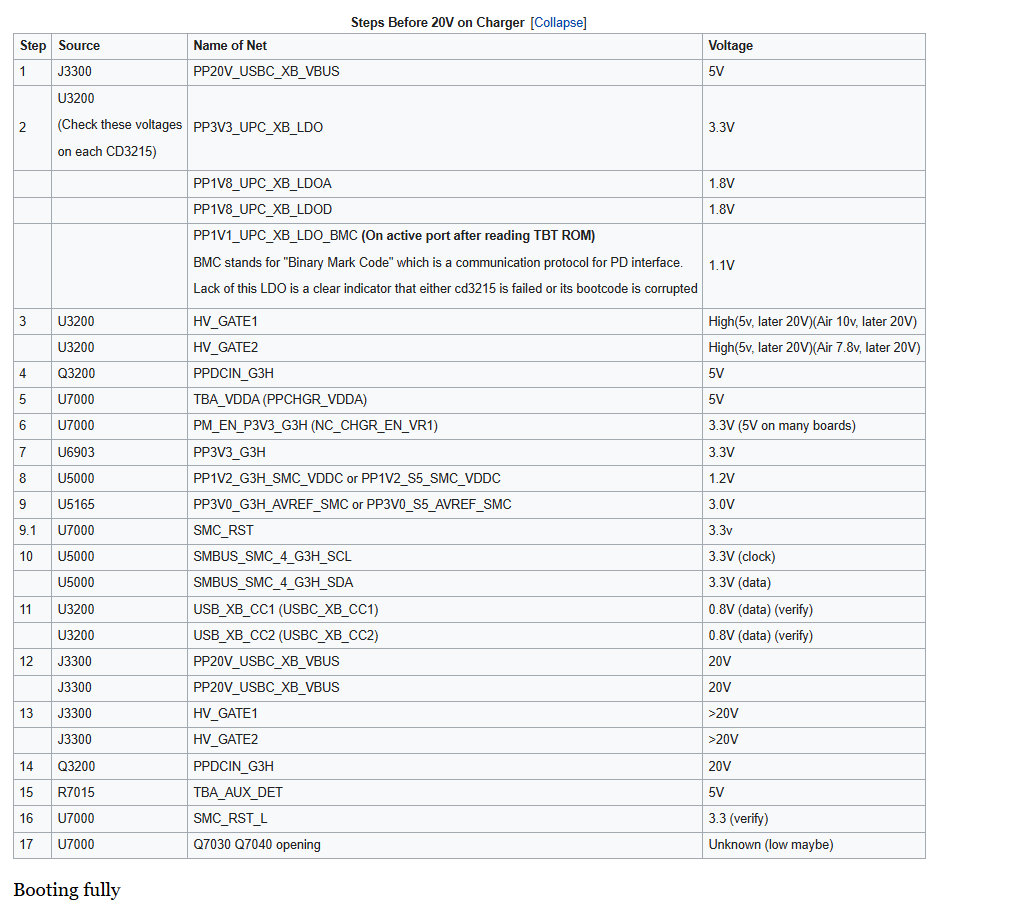Select the TBA_AUX_DET net cell

(x=238, y=792)
